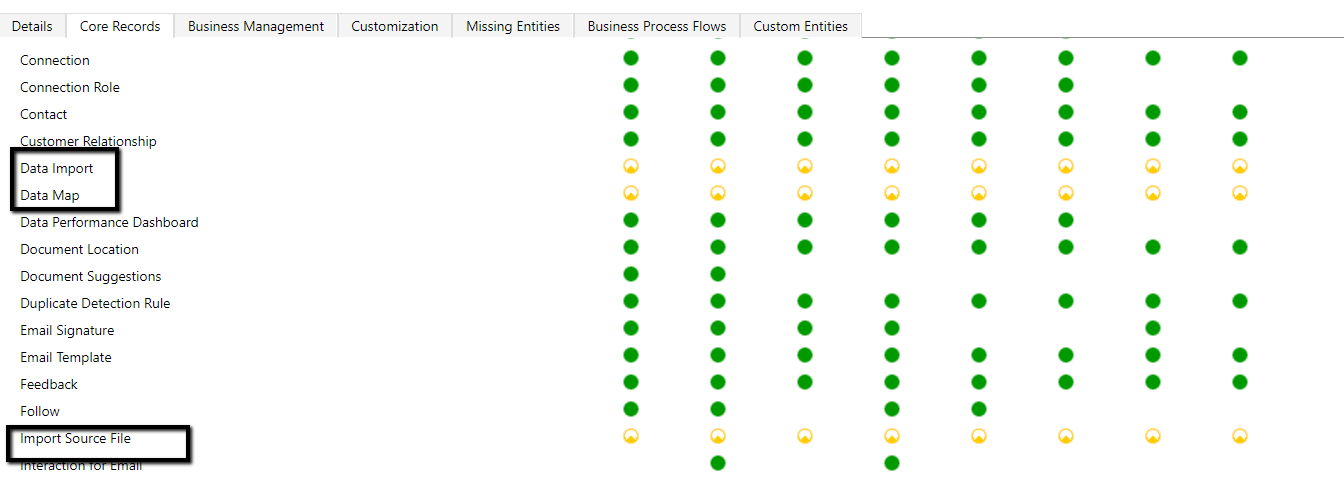Image resolution: width=1344 pixels, height=477 pixels.
Task: Click the Customer Relationship entity label
Action: point(88,141)
